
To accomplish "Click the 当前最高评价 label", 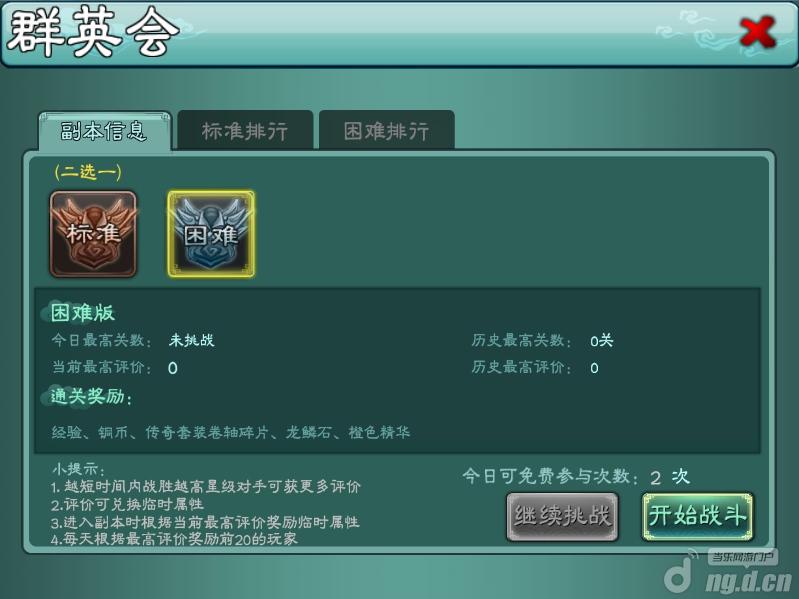I will point(102,367).
